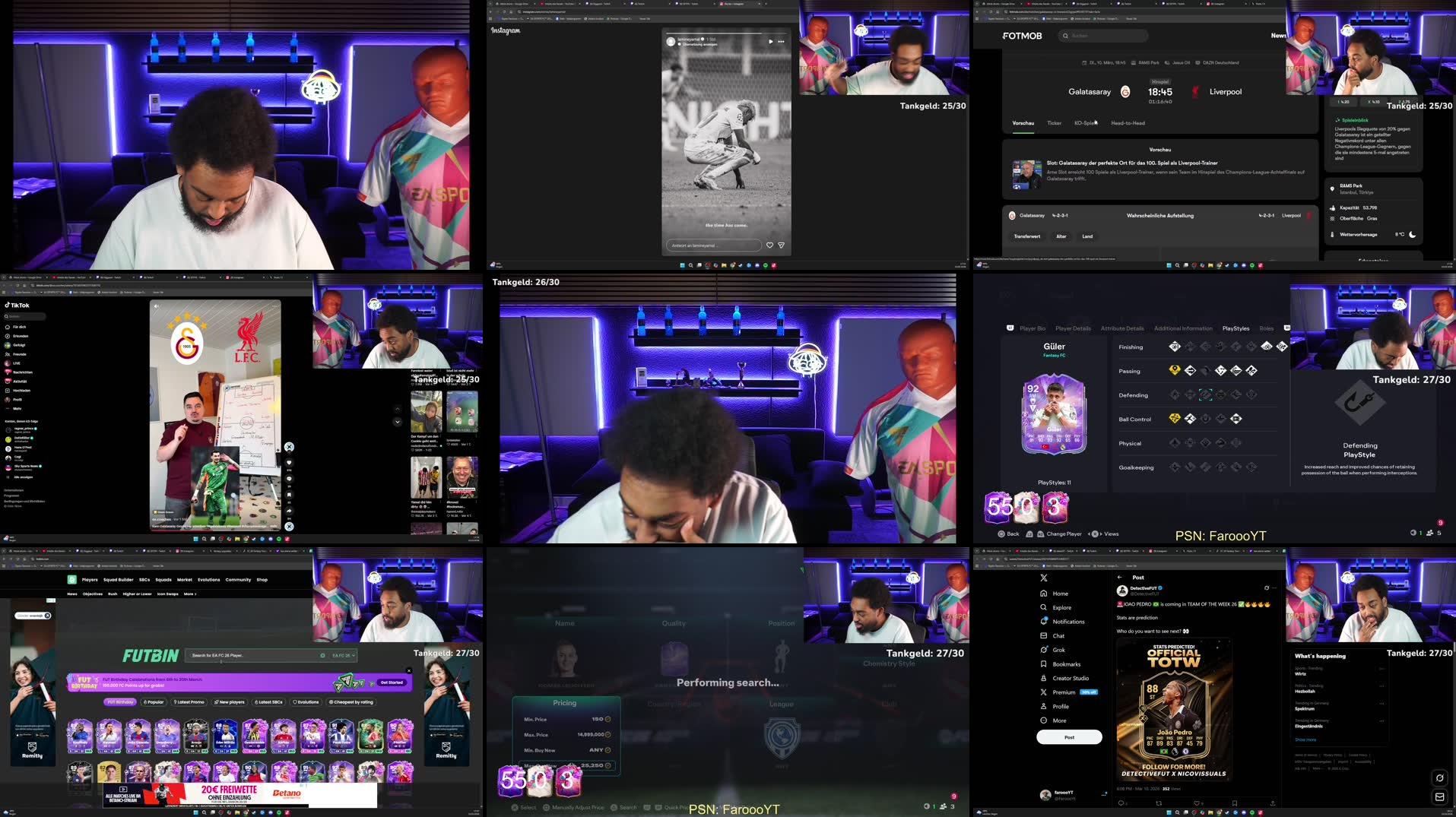1456x817 pixels.
Task: Open Bookmarks from the X sidebar
Action: click(x=1045, y=663)
